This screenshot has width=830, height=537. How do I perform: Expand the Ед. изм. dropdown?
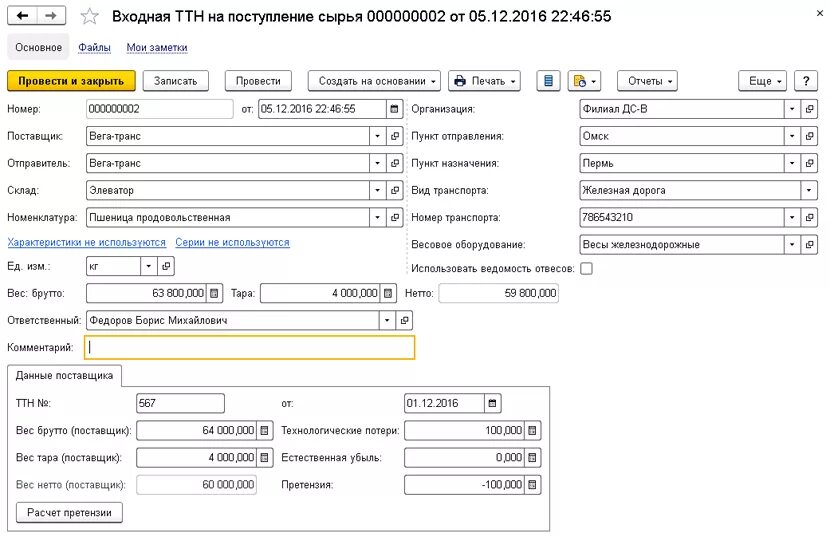(149, 266)
